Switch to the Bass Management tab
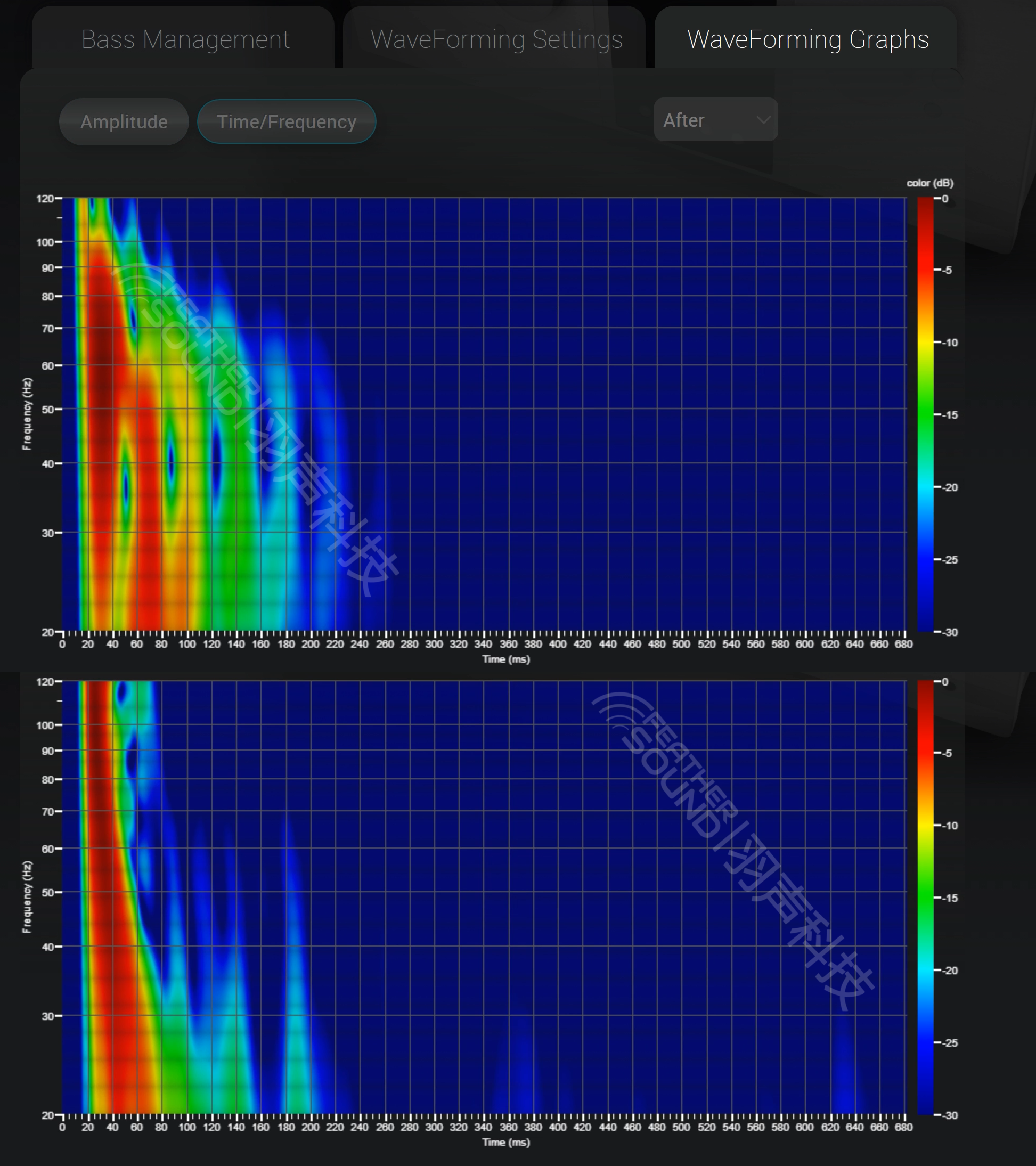 pyautogui.click(x=185, y=39)
